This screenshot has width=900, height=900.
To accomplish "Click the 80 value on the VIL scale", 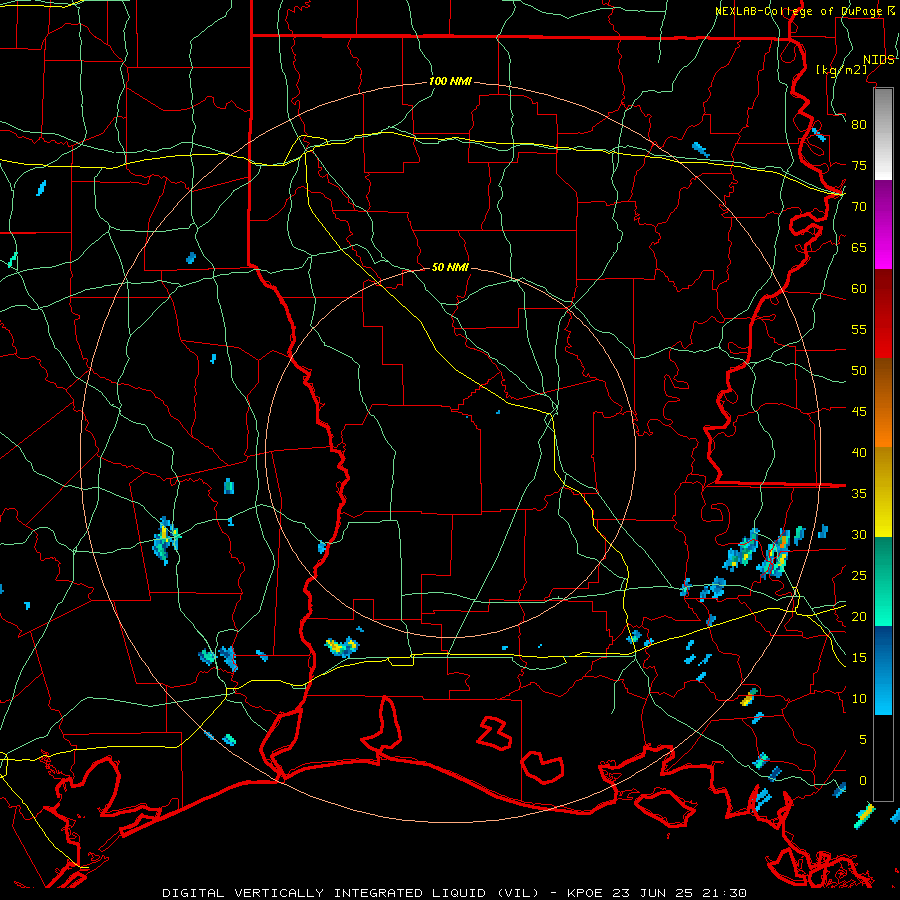I will 859,125.
